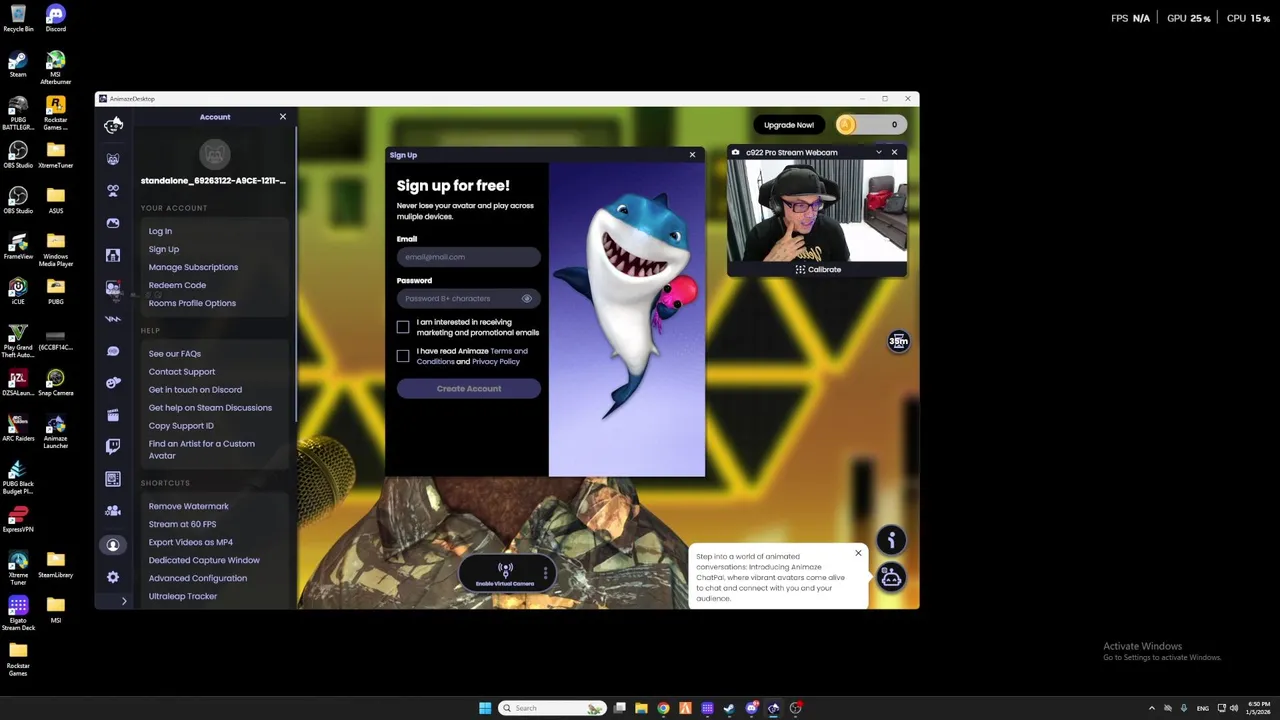This screenshot has height=720, width=1280.
Task: Open the Animaze logo icon in sidebar
Action: click(x=113, y=125)
